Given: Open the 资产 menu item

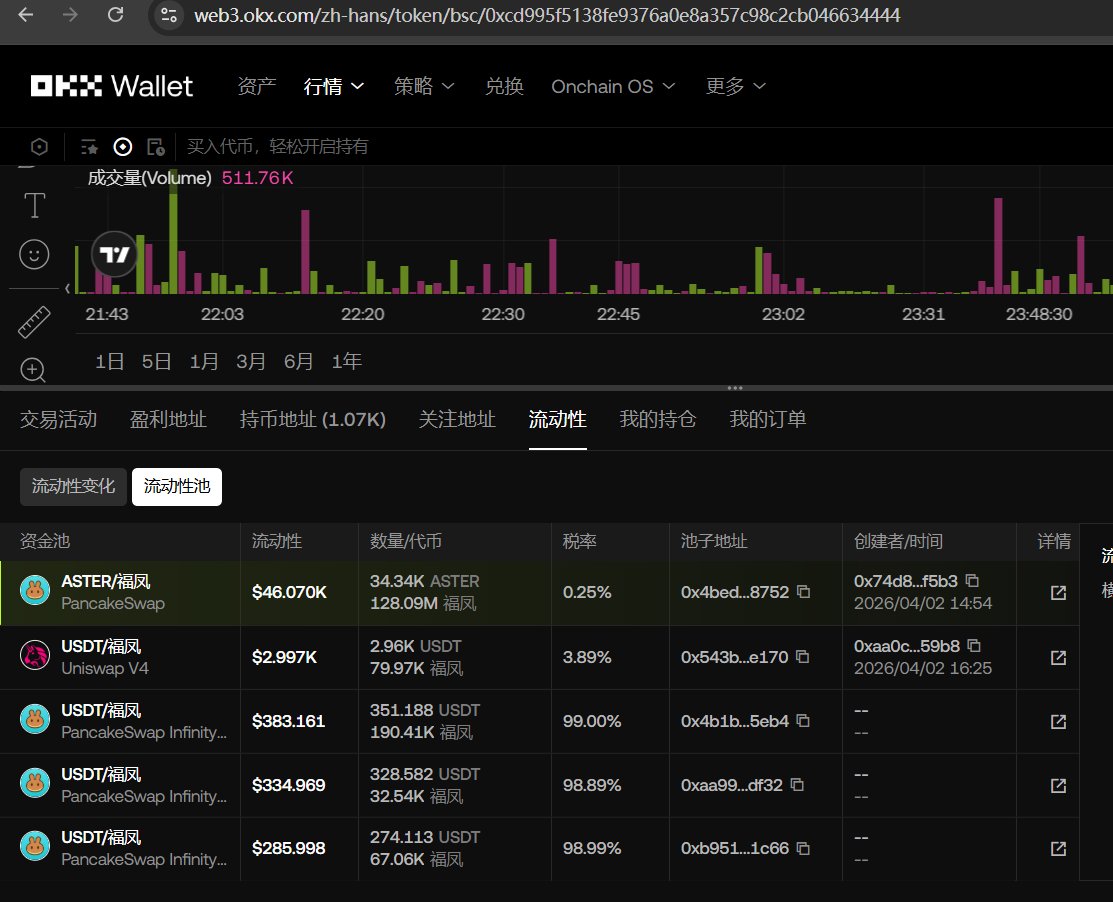Looking at the screenshot, I should 256,87.
